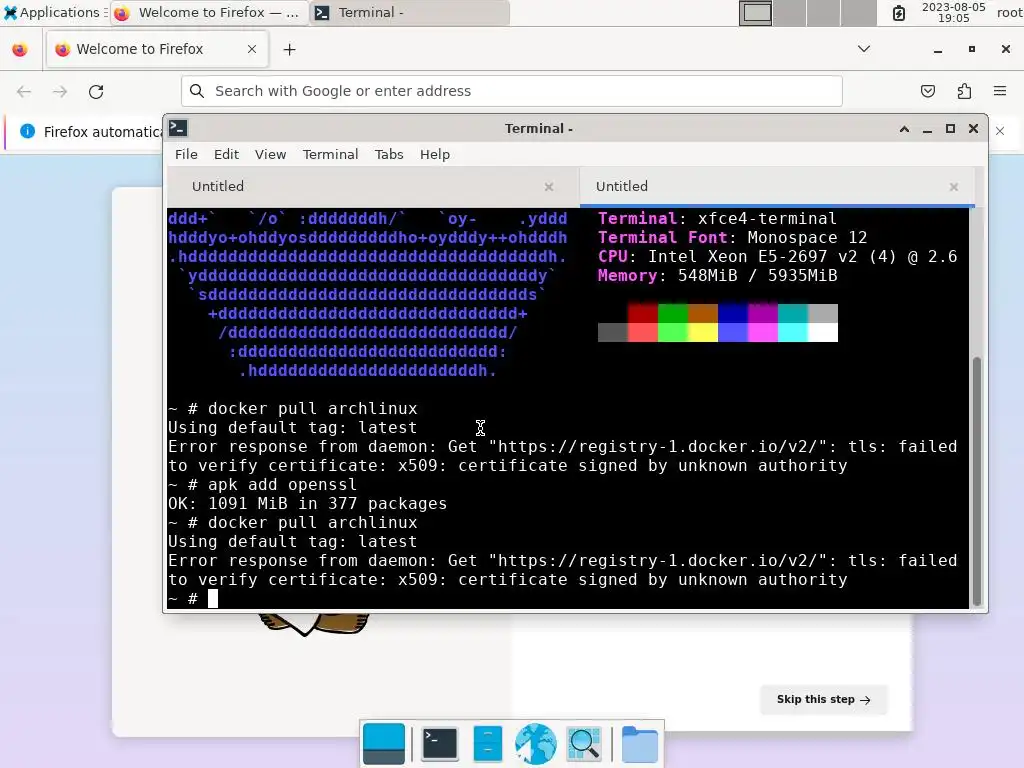Open the Terminal File menu
The width and height of the screenshot is (1024, 768).
pyautogui.click(x=186, y=155)
